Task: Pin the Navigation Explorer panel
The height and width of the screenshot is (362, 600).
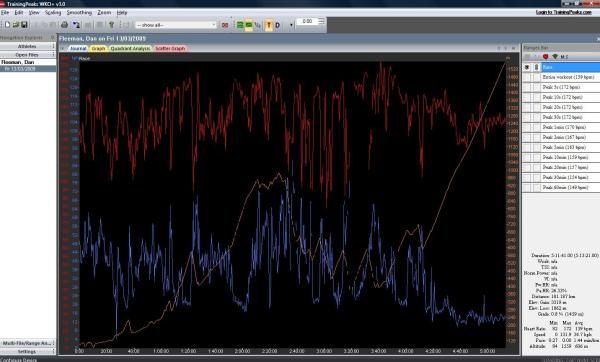Action: (53, 38)
